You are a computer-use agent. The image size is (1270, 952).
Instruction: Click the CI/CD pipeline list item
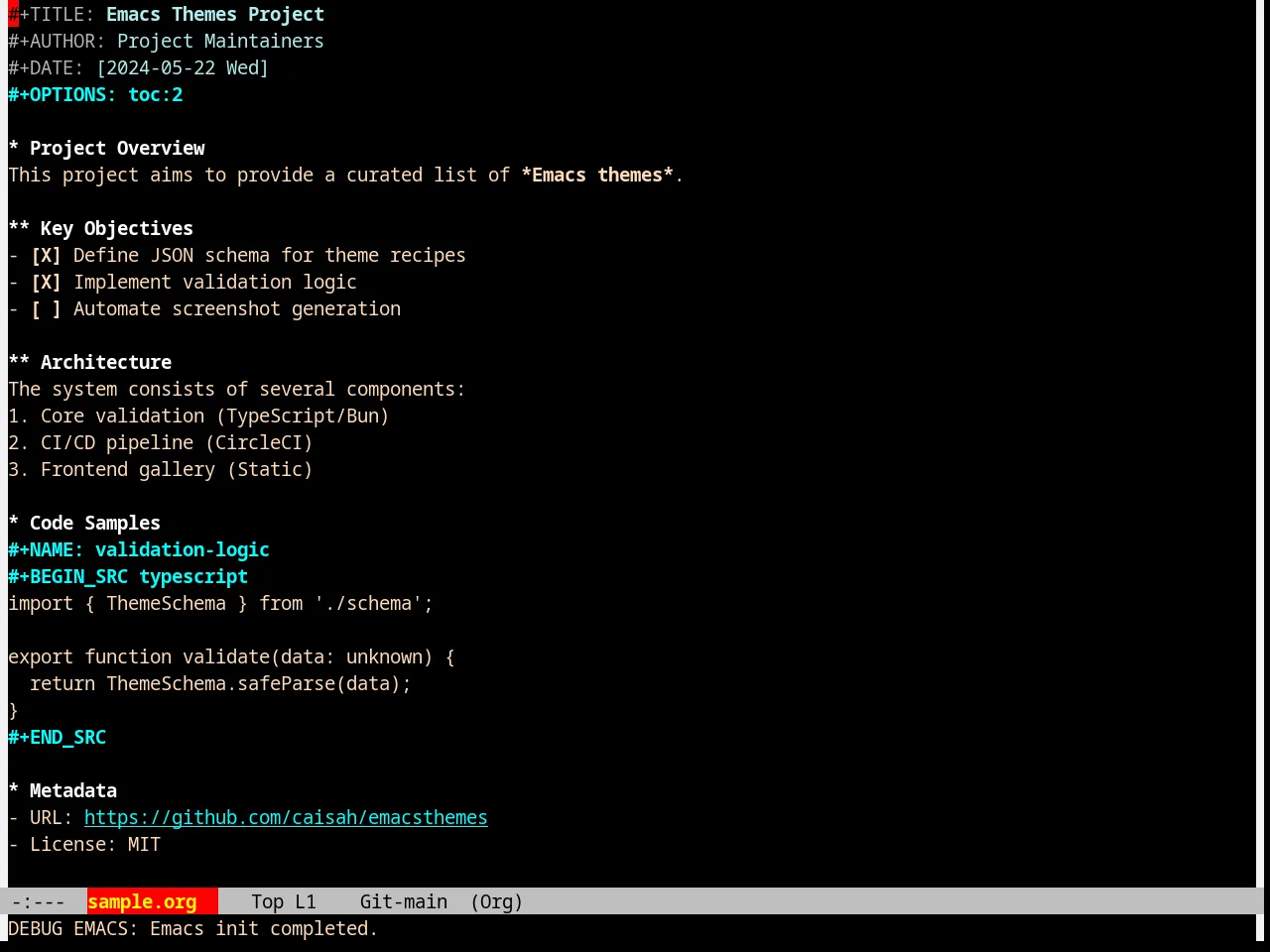tap(161, 443)
